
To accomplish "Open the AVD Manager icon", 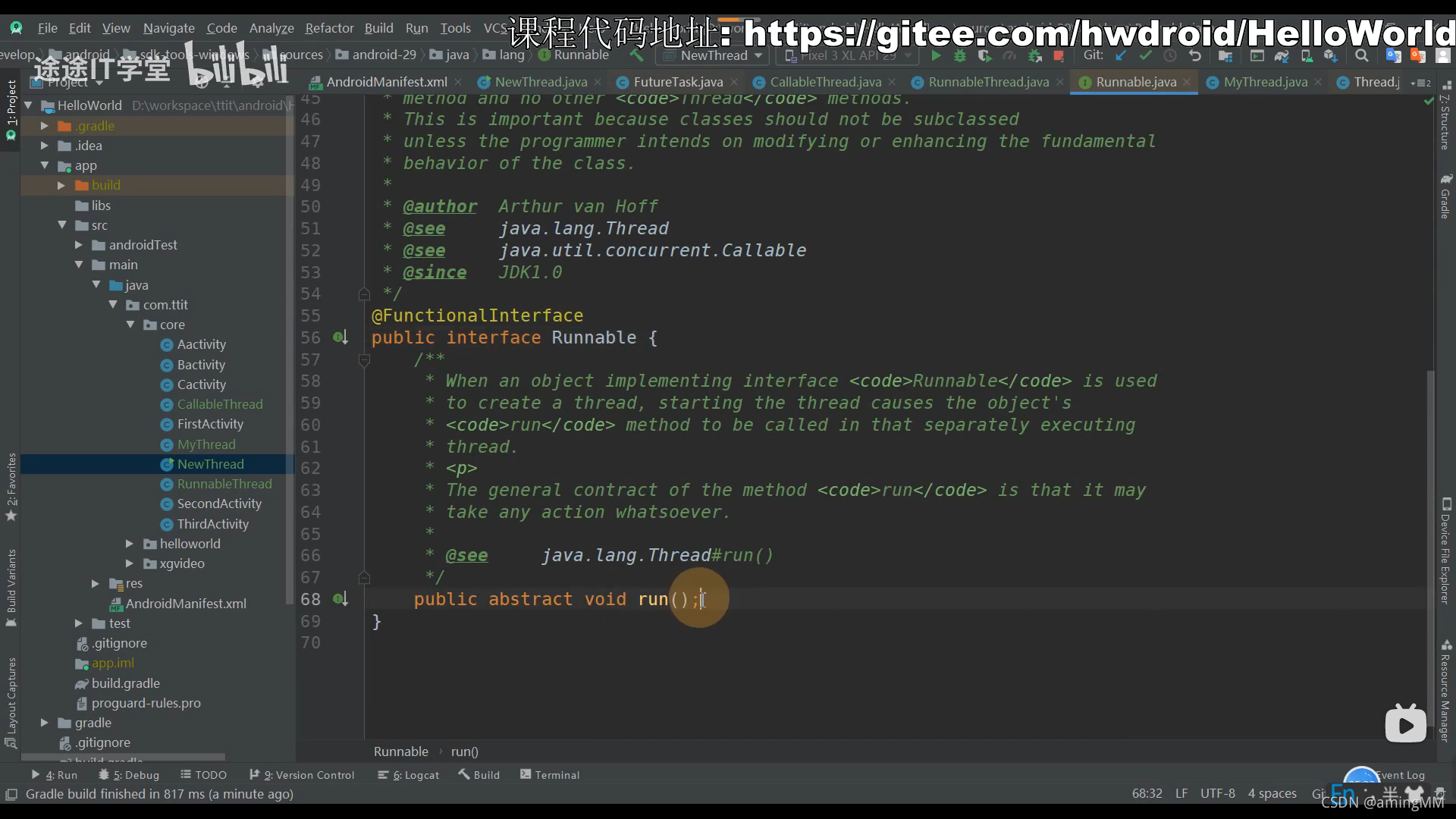I will pyautogui.click(x=1307, y=55).
